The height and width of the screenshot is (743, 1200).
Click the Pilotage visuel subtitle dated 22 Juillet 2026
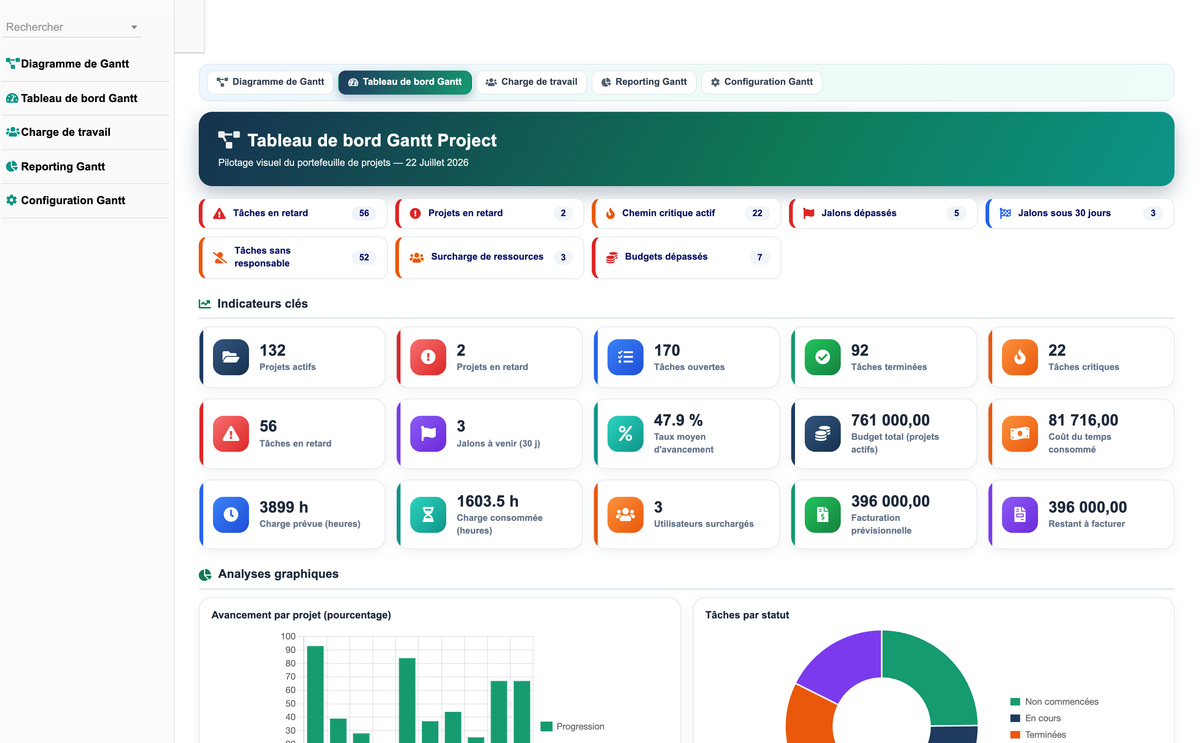(343, 162)
